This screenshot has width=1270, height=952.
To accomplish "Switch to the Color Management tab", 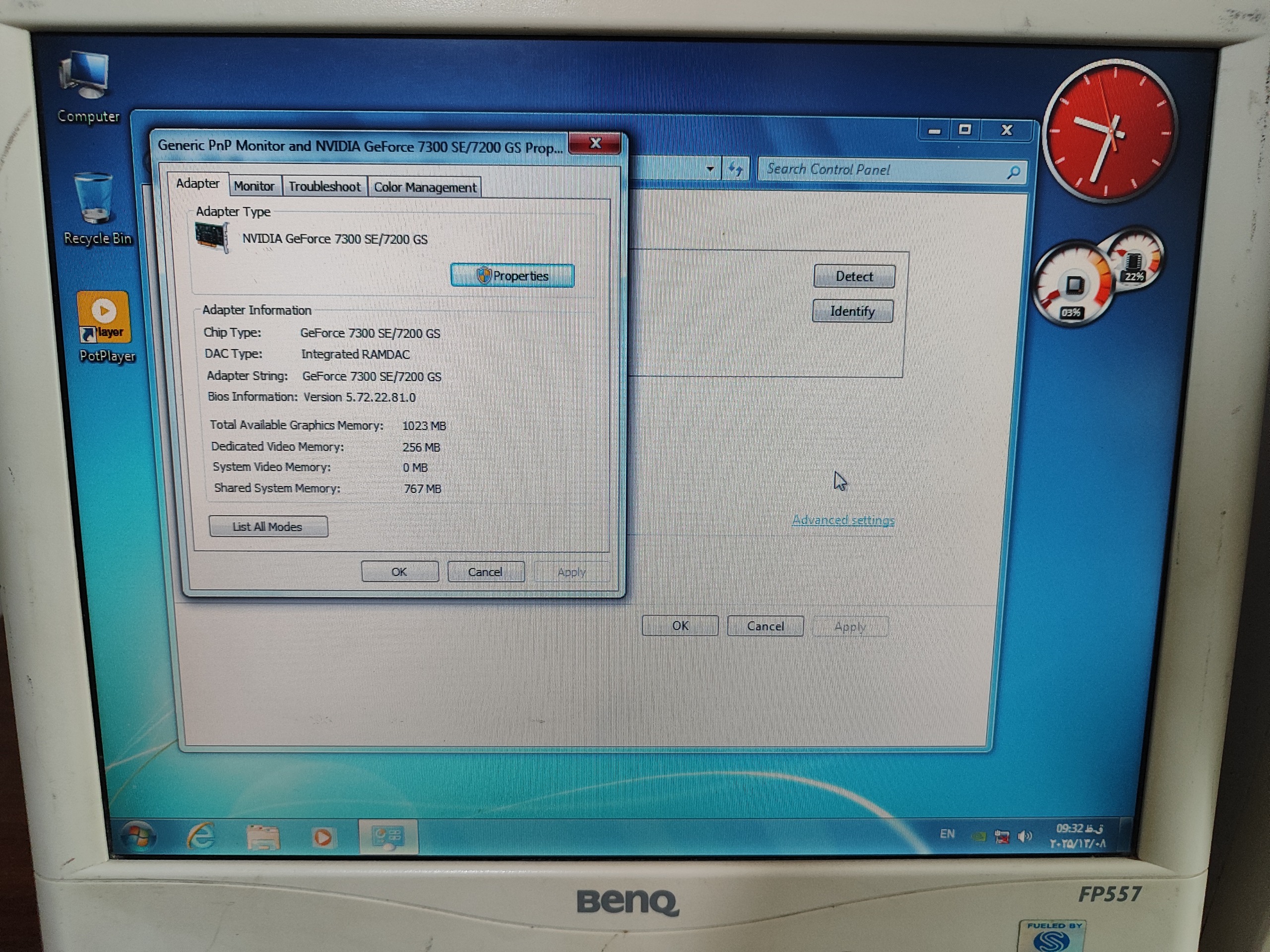I will [425, 187].
